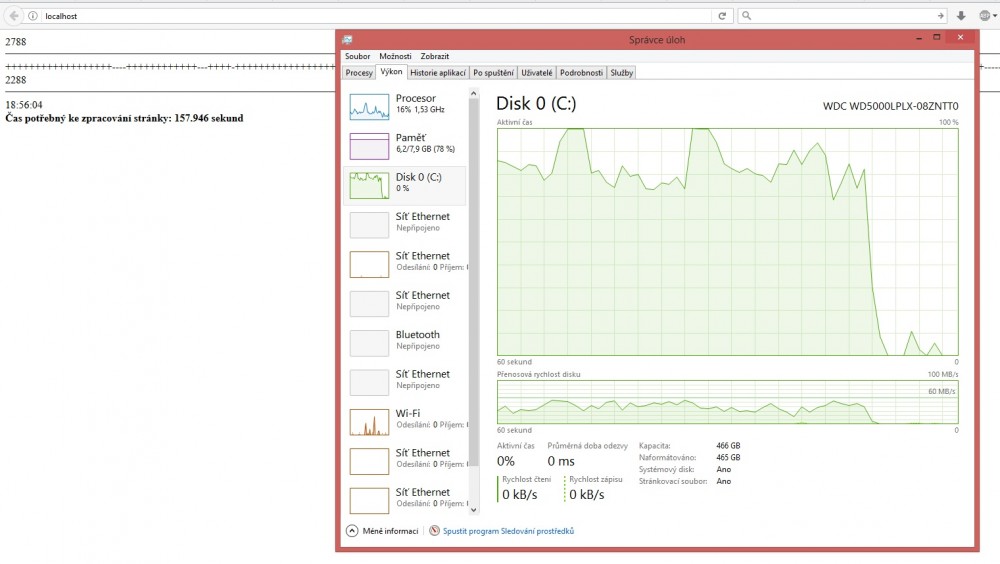Screen dimensions: 1000x564
Task: Click into the browser search field
Action: (x=840, y=16)
